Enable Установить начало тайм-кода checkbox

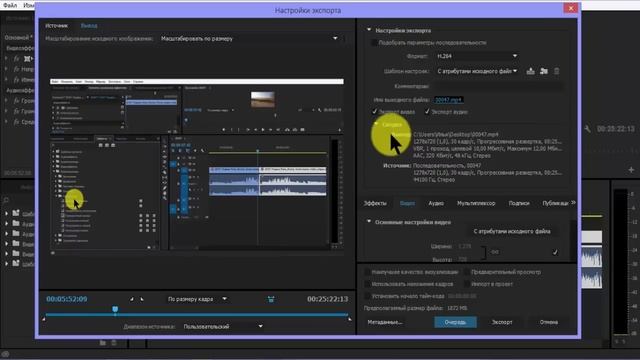click(x=367, y=296)
